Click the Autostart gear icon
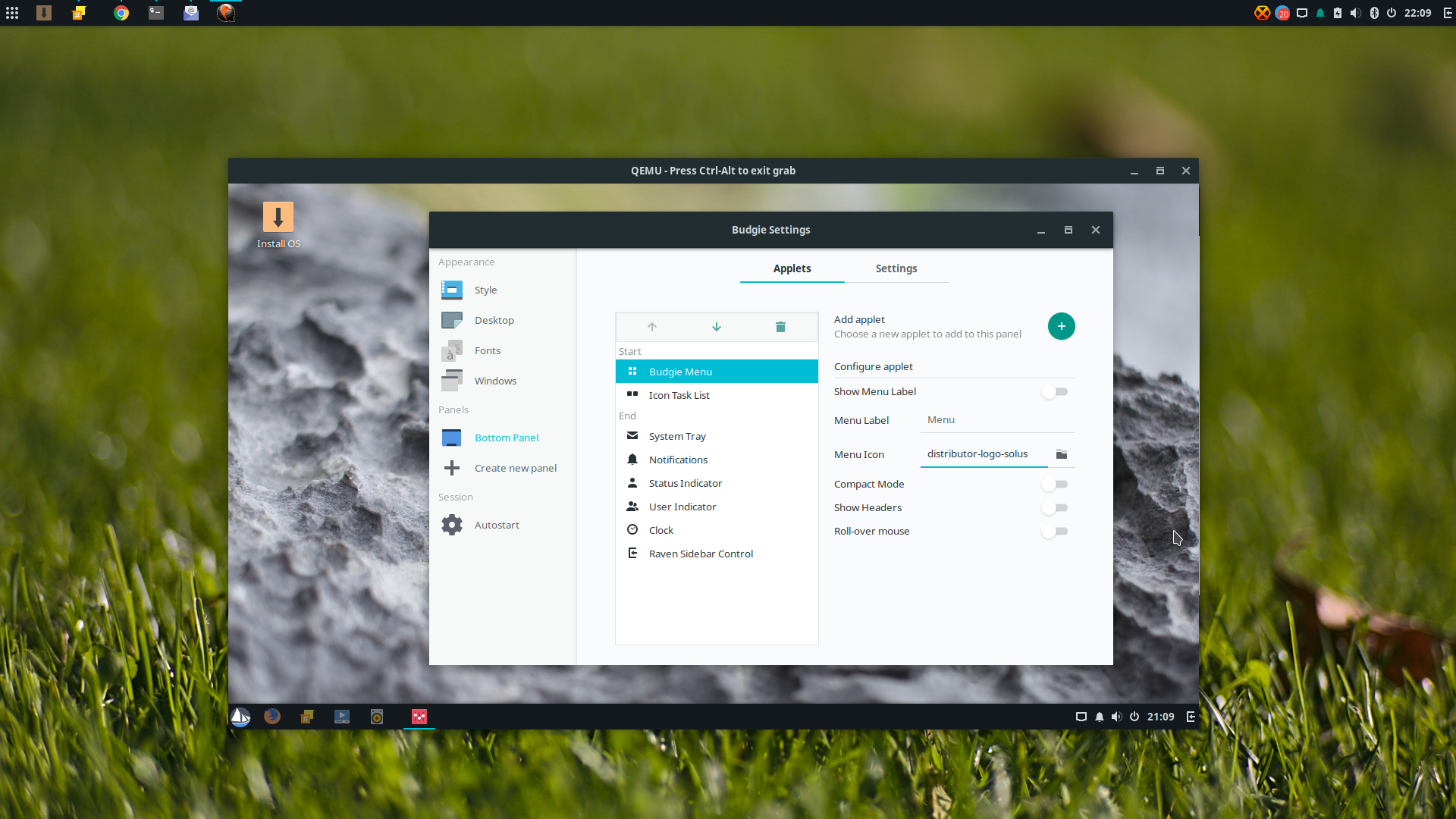Viewport: 1456px width, 819px height. click(452, 525)
